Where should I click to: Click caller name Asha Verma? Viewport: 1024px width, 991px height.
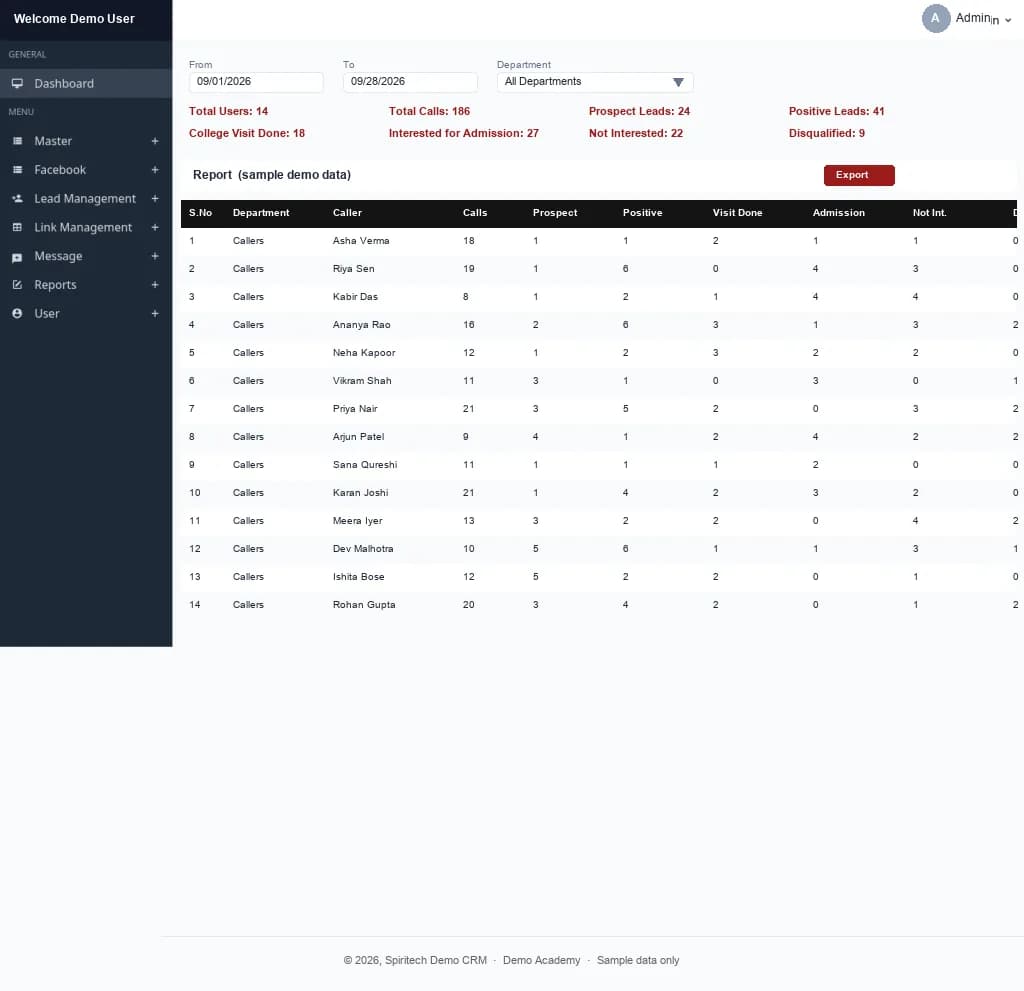tap(360, 241)
